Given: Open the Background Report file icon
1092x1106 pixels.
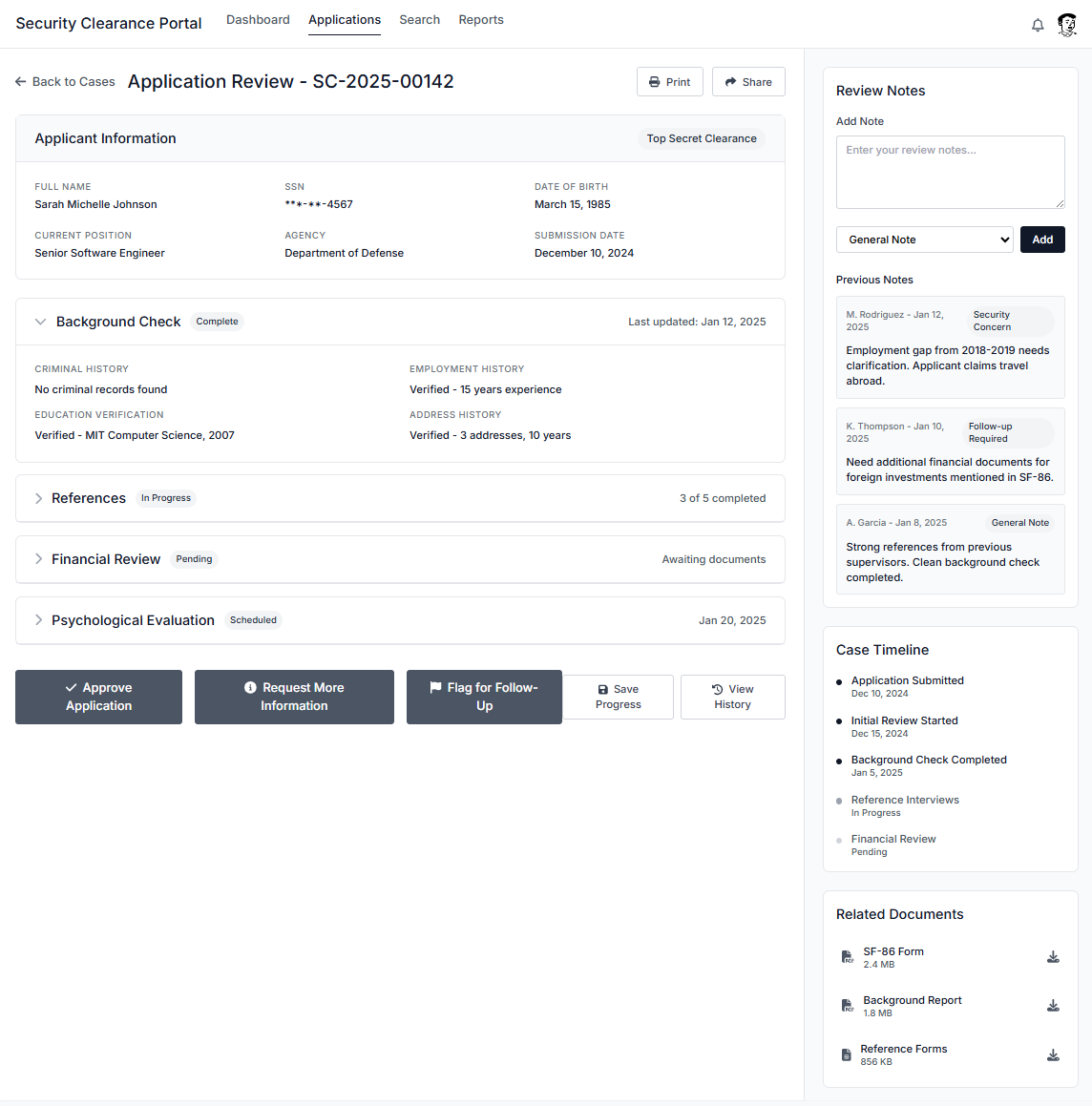Looking at the screenshot, I should coord(847,1006).
